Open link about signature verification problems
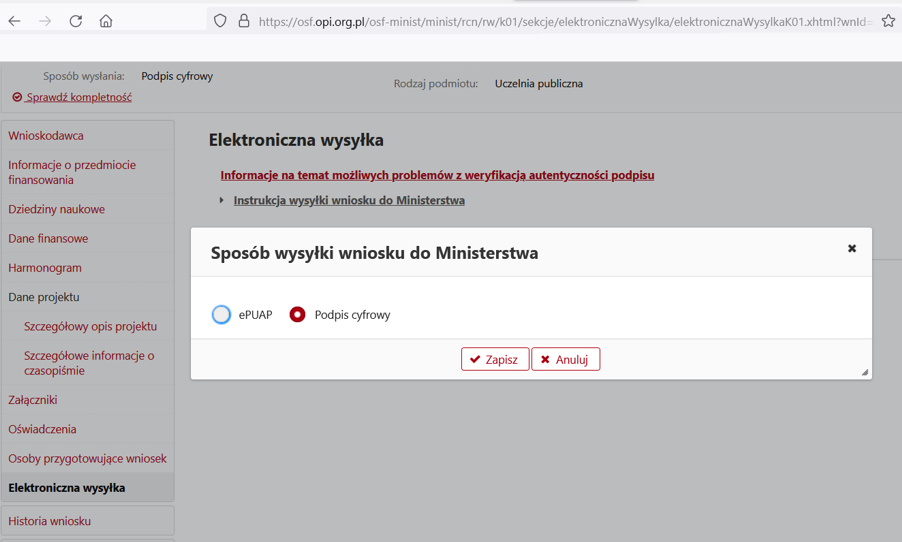This screenshot has height=542, width=902. (x=437, y=175)
